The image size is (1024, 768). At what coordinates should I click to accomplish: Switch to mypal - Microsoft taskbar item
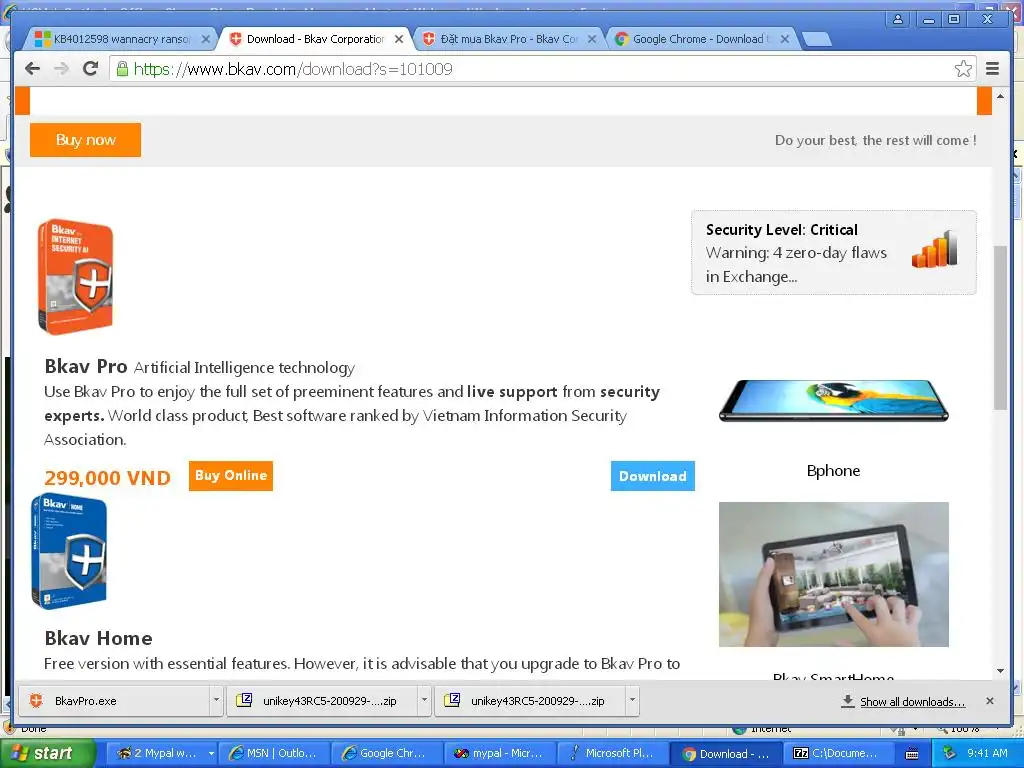click(500, 754)
